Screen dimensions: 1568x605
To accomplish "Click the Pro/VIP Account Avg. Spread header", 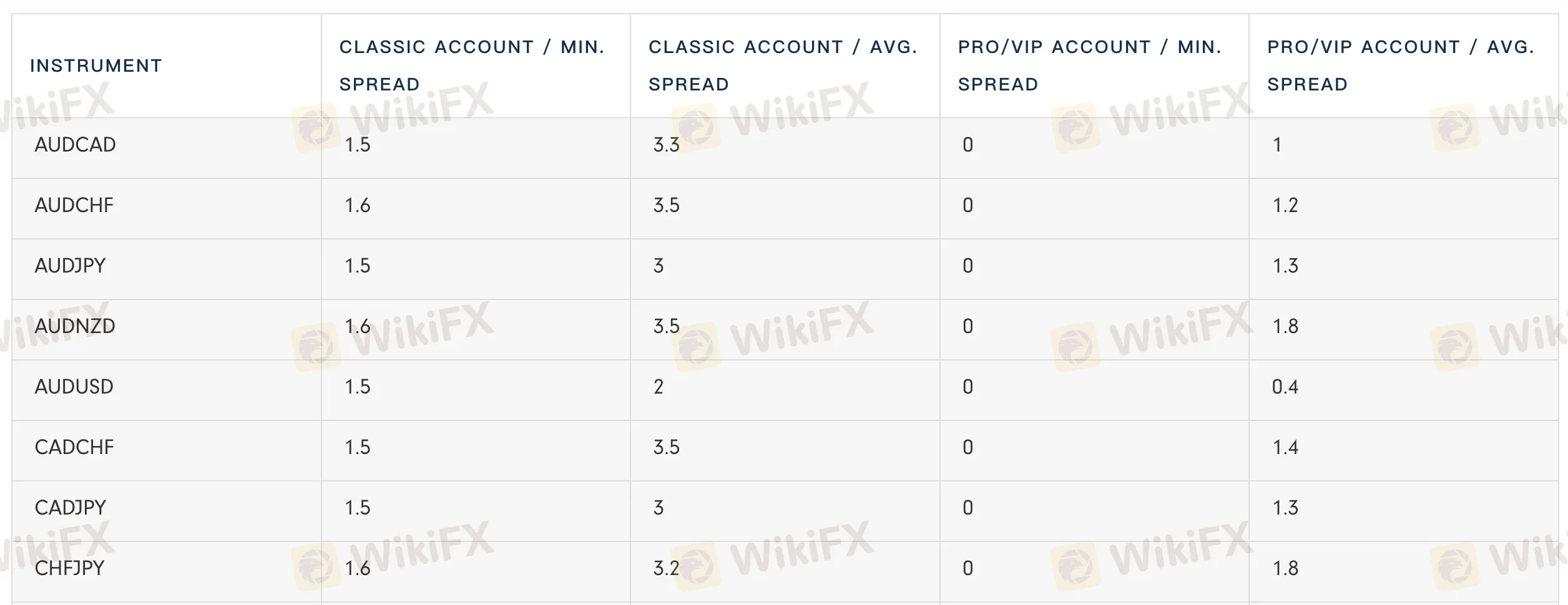I will pos(1400,65).
